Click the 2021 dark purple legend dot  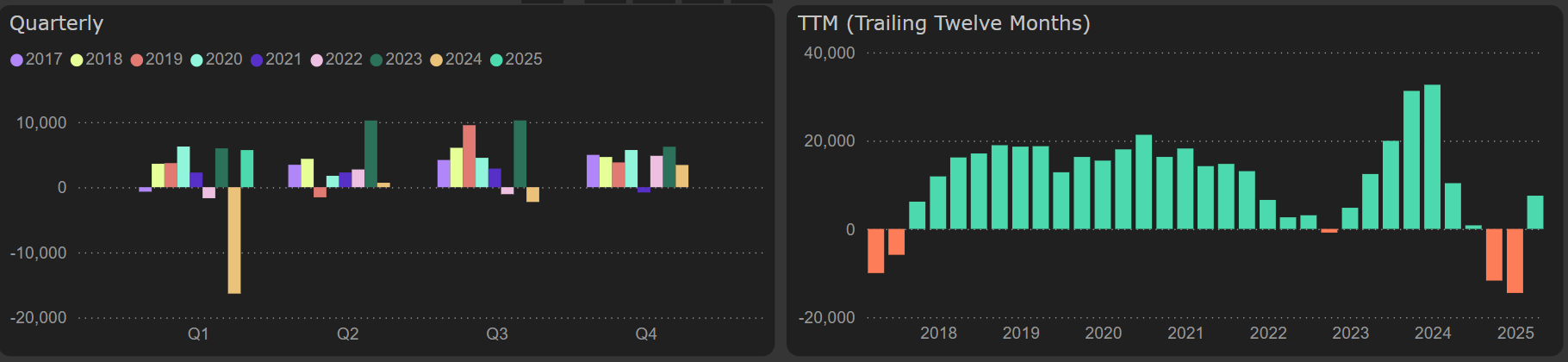point(257,60)
